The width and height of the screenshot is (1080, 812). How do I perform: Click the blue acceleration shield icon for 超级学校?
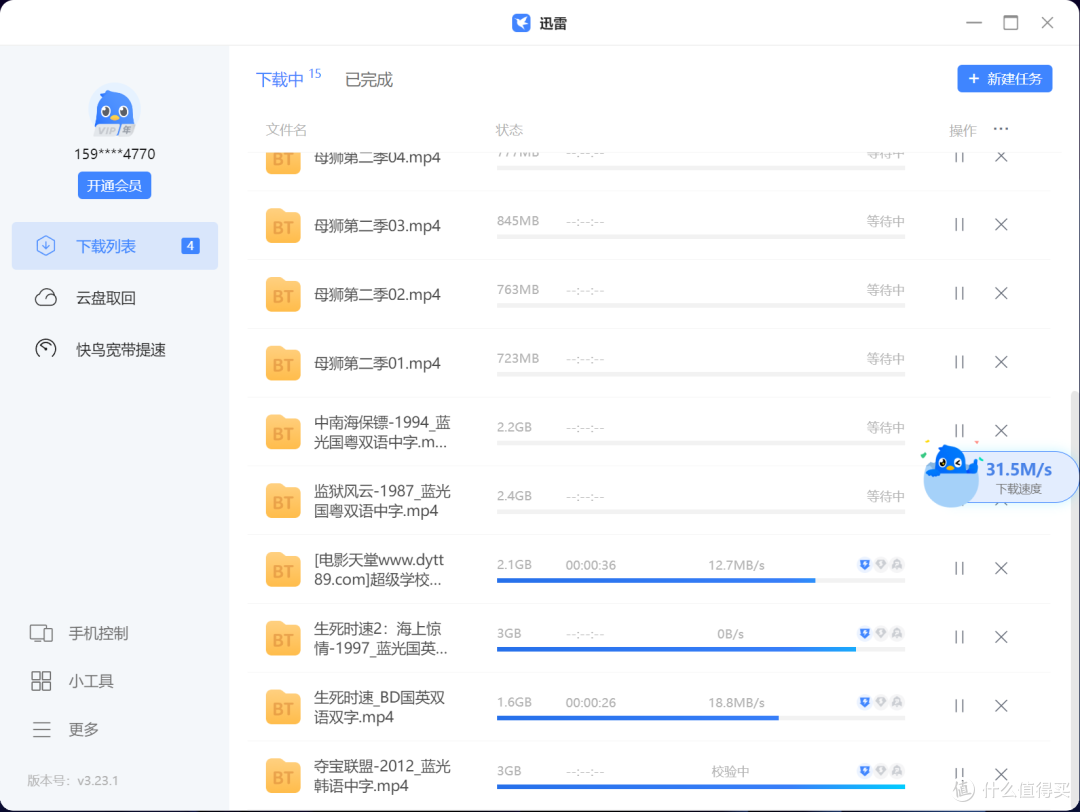[x=864, y=565]
